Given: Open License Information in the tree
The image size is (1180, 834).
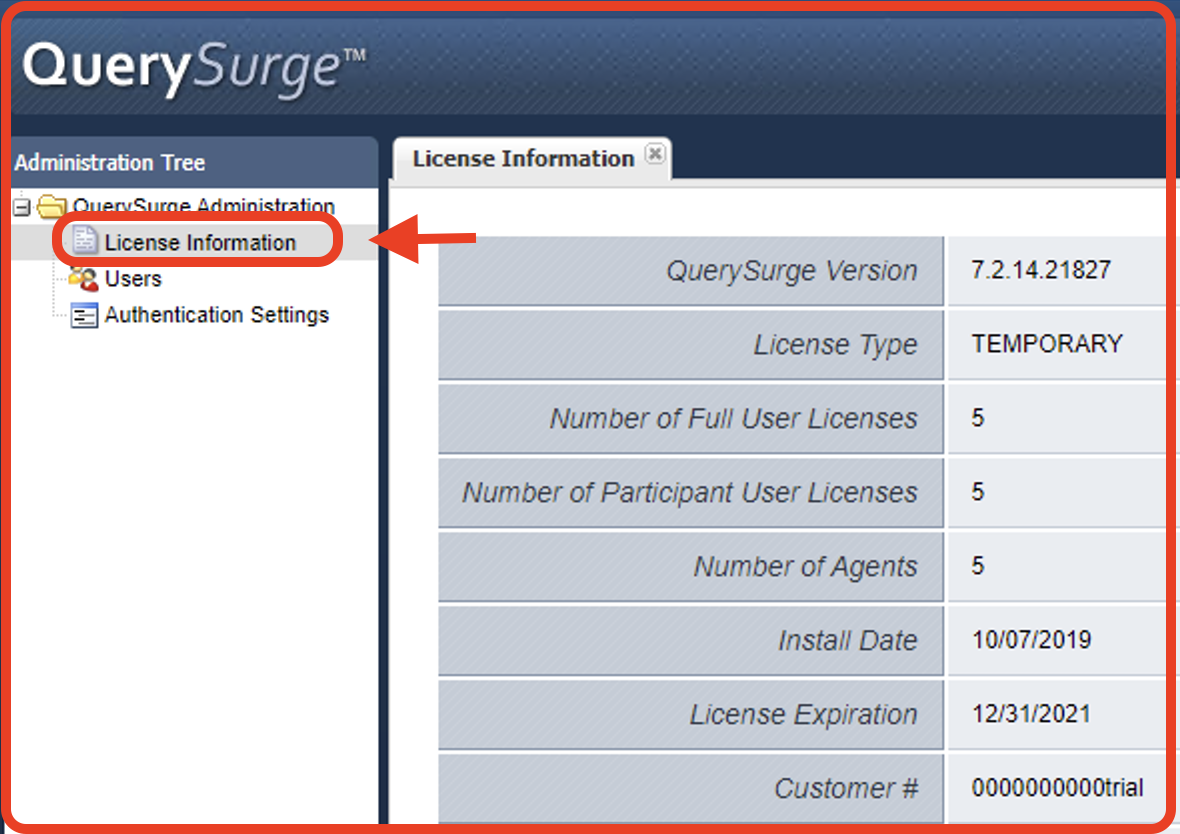Looking at the screenshot, I should click(200, 242).
